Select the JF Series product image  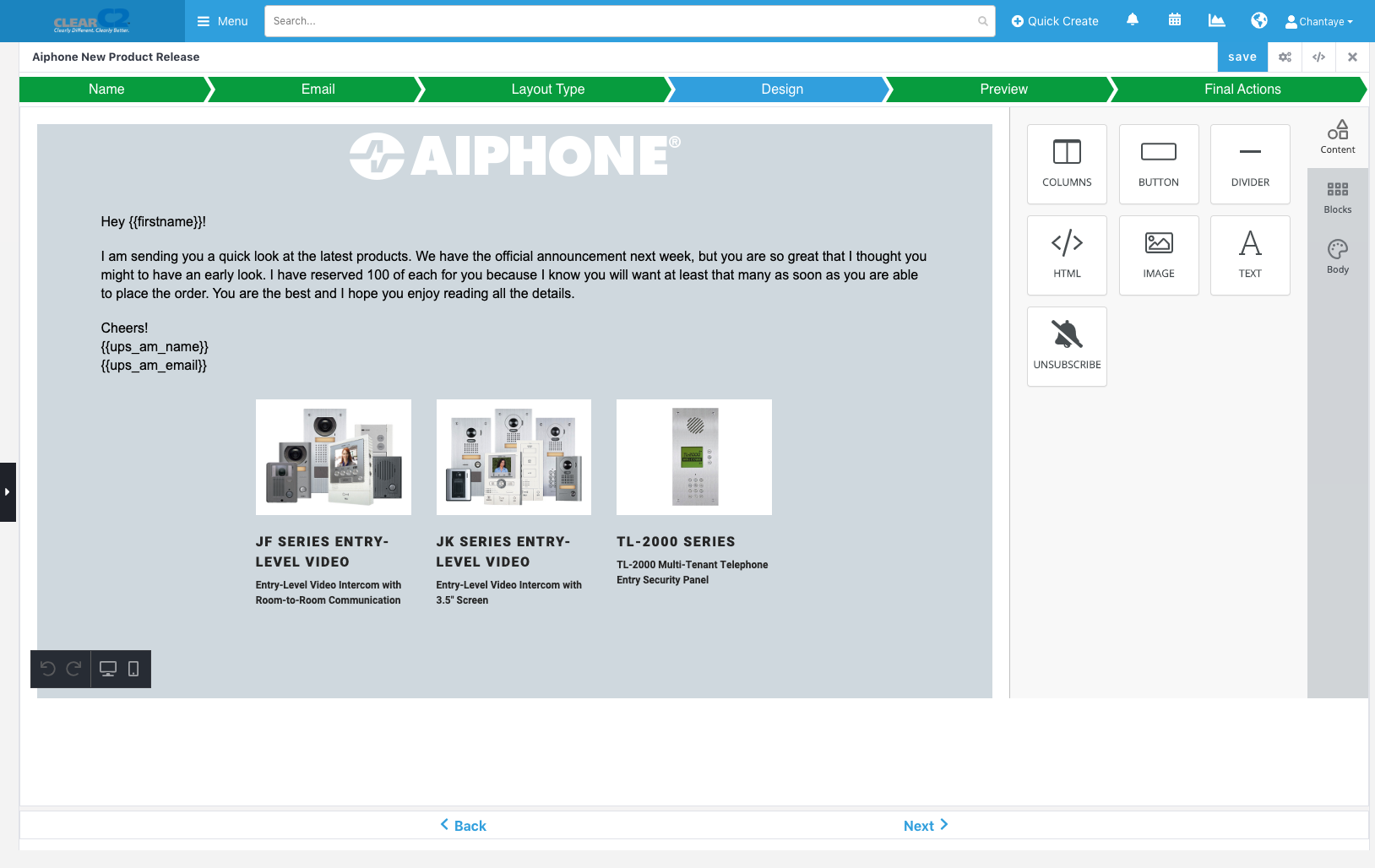[334, 457]
